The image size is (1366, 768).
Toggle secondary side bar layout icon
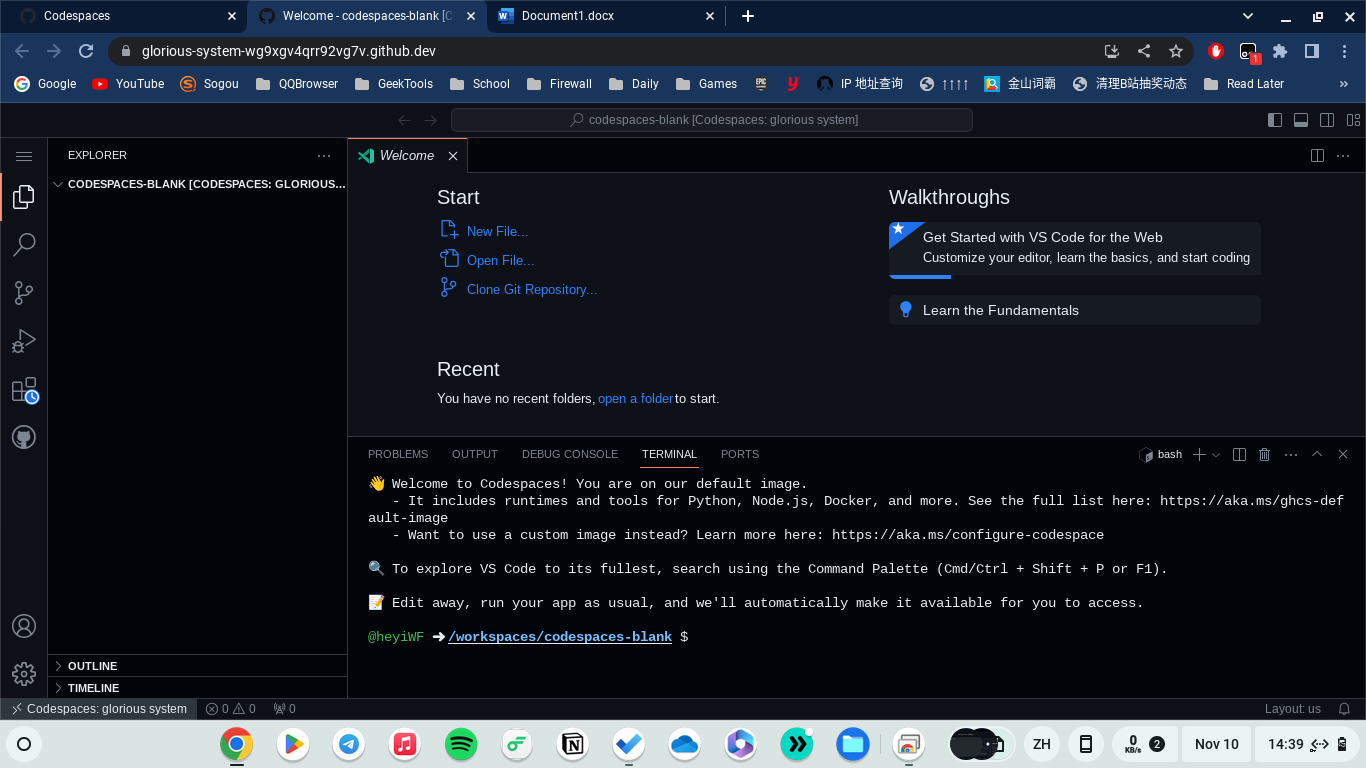click(1327, 120)
